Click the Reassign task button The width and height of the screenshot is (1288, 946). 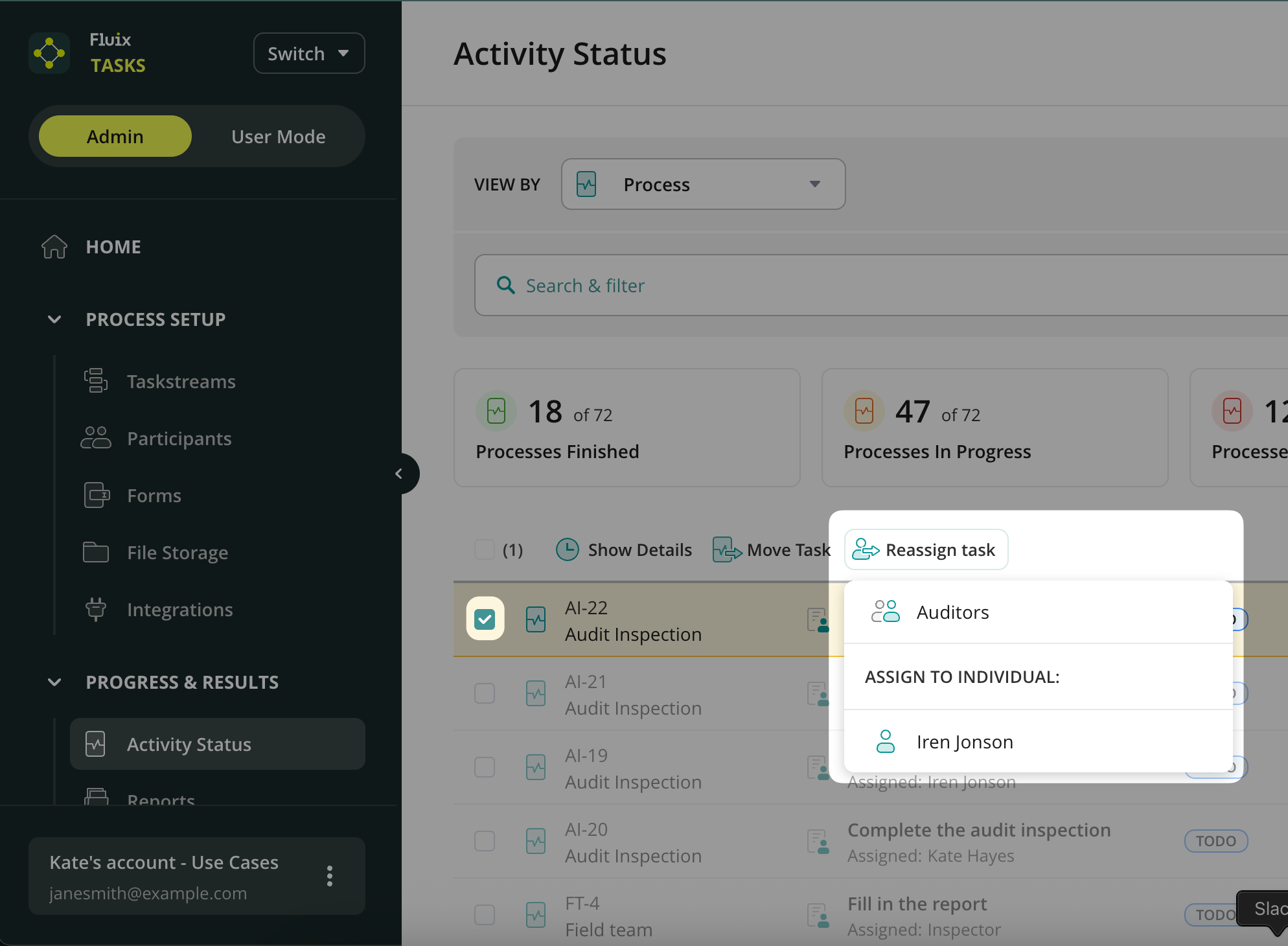click(926, 550)
